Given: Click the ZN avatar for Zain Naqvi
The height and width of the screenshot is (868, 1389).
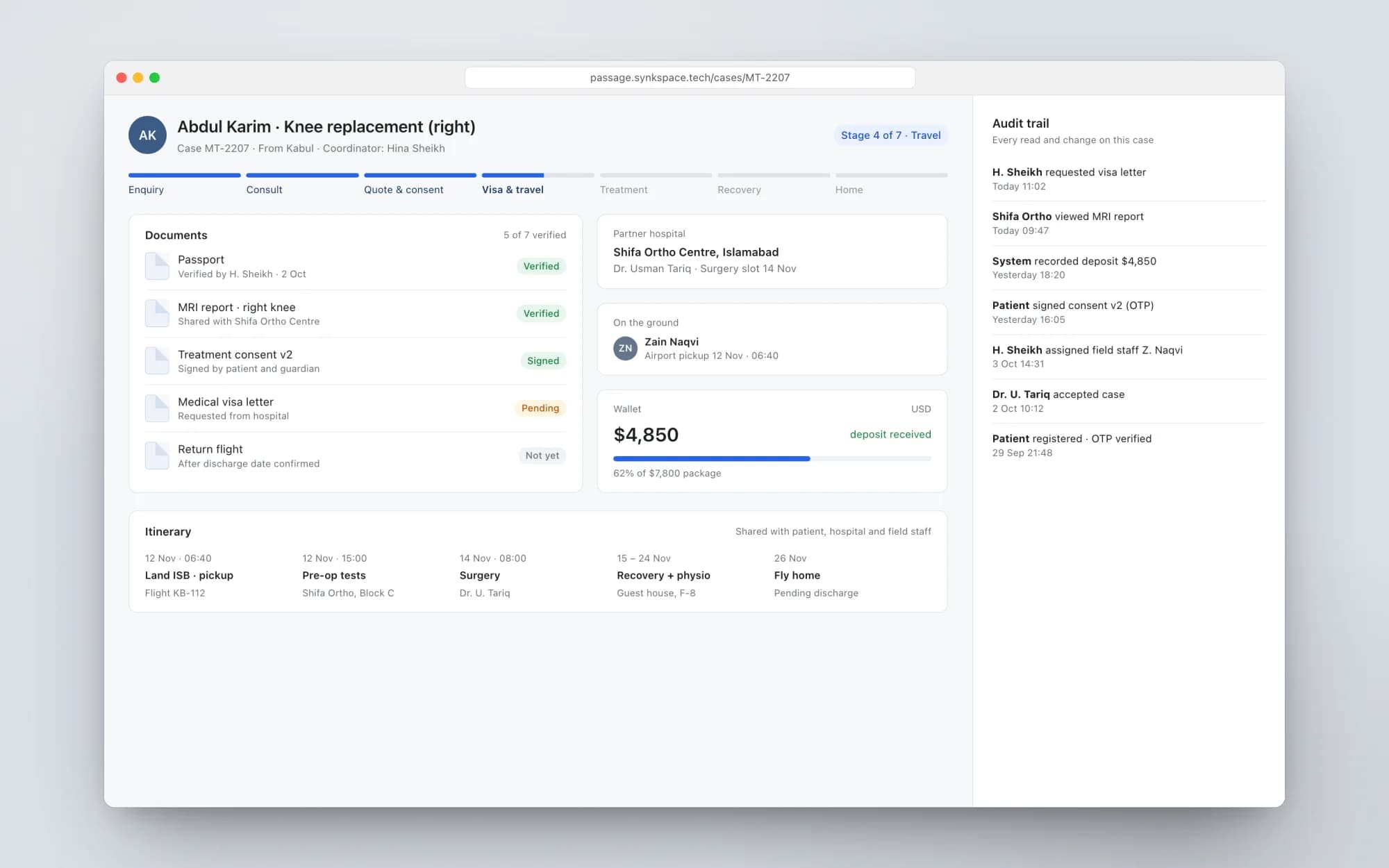Looking at the screenshot, I should coord(625,349).
